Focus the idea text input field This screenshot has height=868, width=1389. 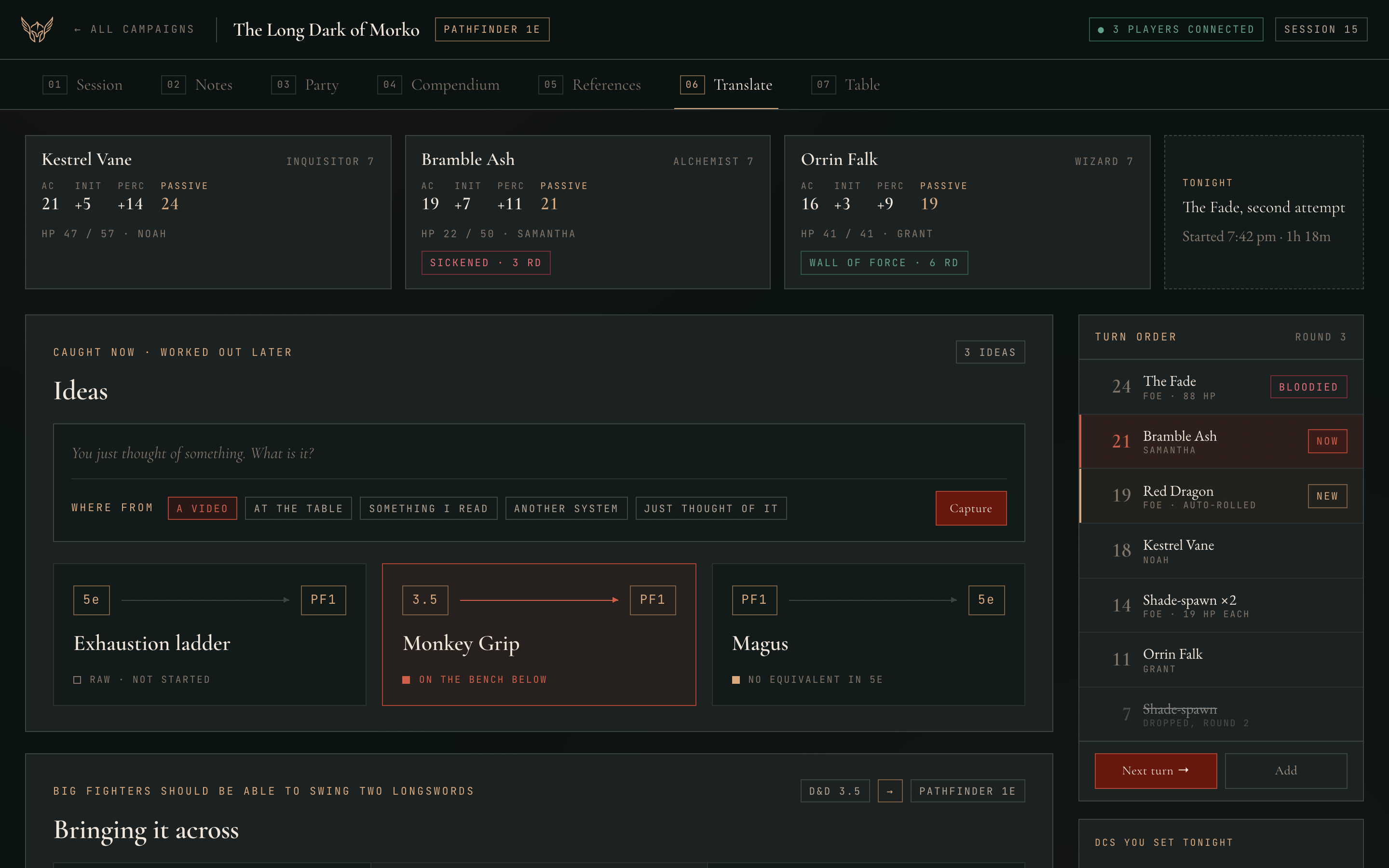539,453
